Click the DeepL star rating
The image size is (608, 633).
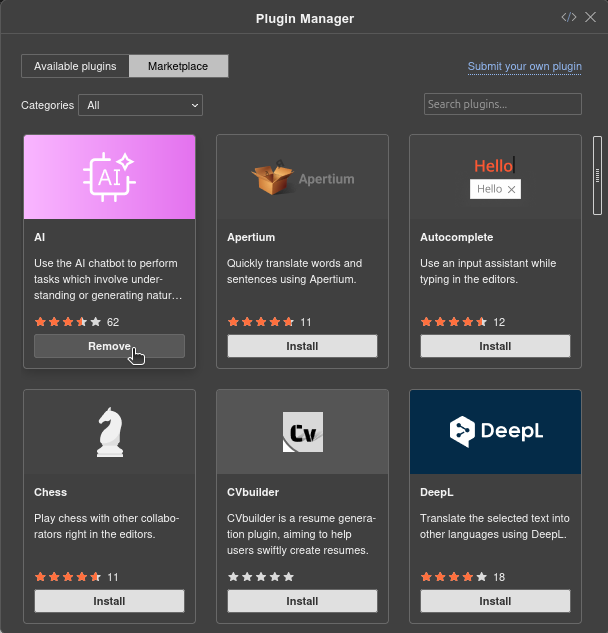tap(454, 577)
